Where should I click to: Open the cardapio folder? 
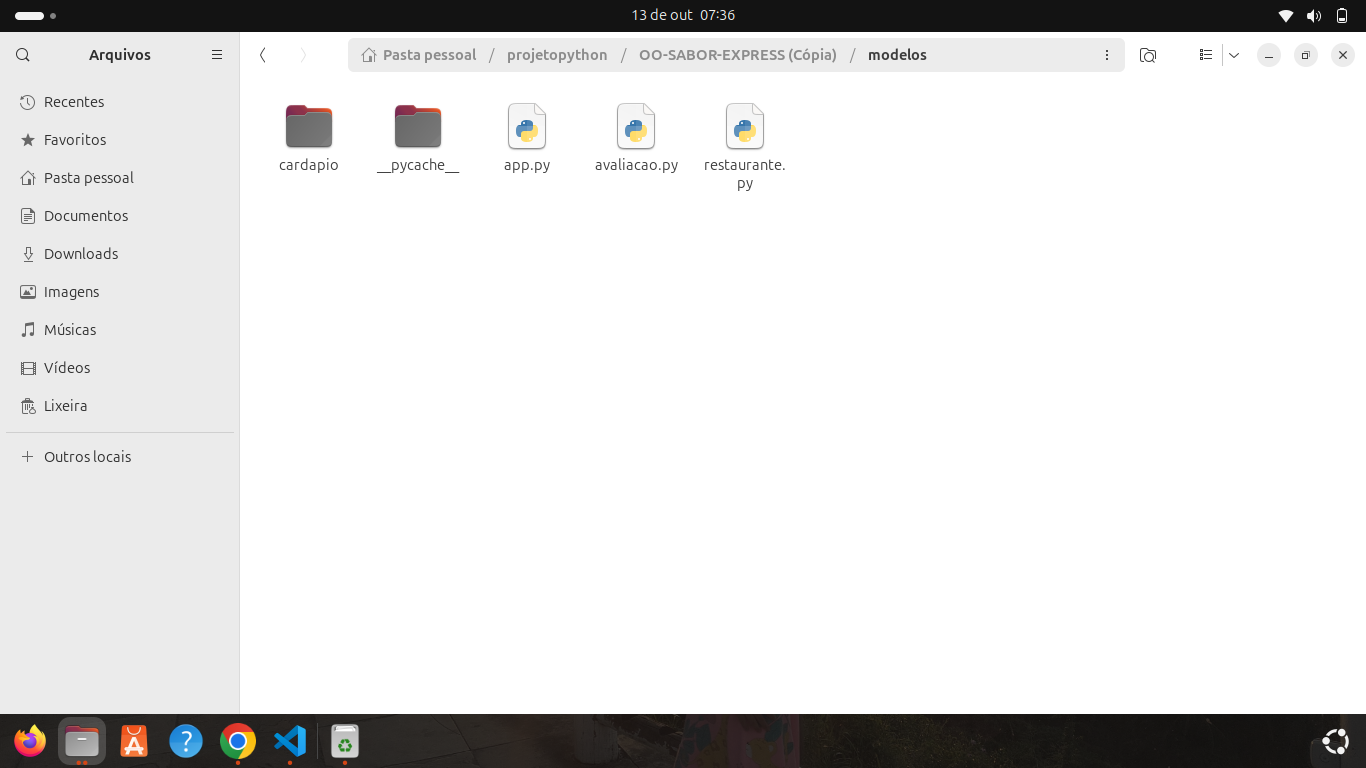click(x=309, y=138)
